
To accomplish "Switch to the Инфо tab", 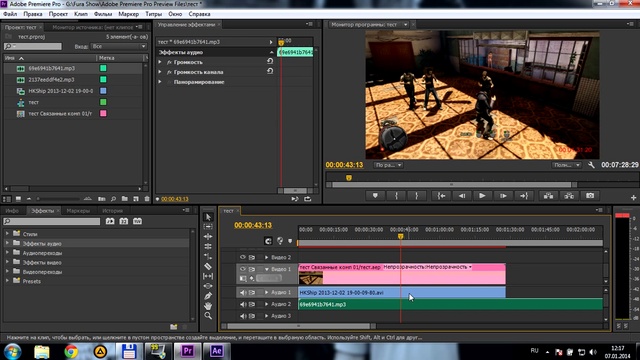I will pos(12,211).
